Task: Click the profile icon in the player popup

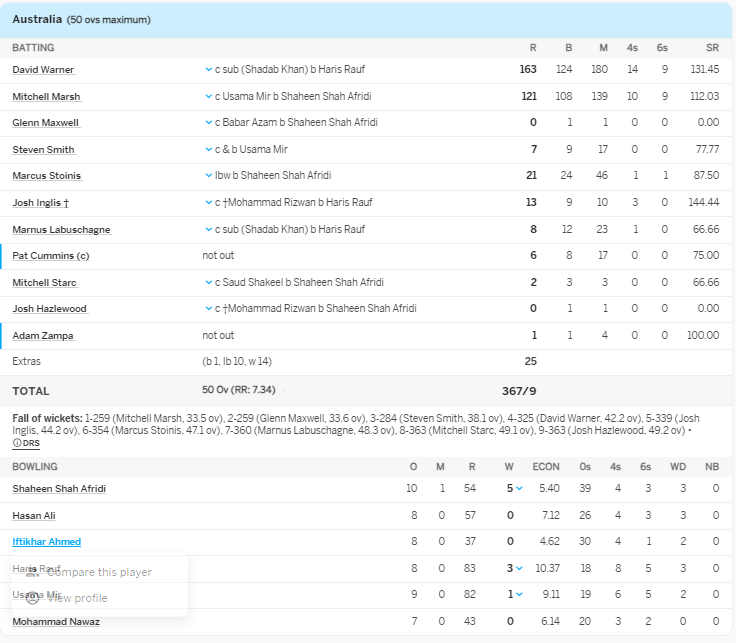Action: tap(32, 598)
